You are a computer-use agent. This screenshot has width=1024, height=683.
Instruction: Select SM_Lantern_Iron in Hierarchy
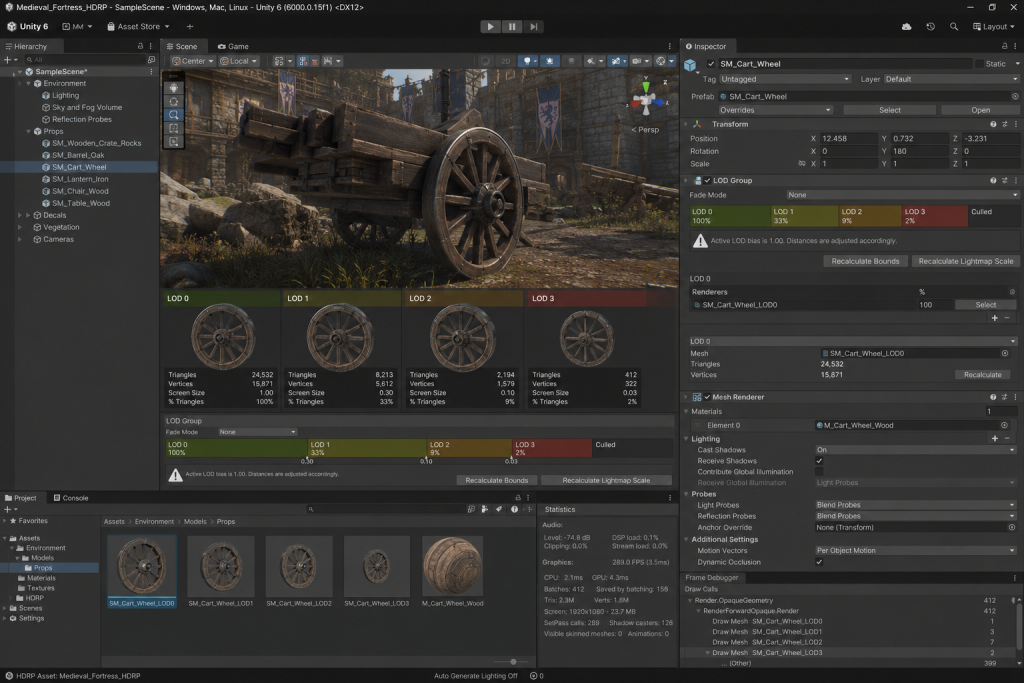[x=78, y=179]
